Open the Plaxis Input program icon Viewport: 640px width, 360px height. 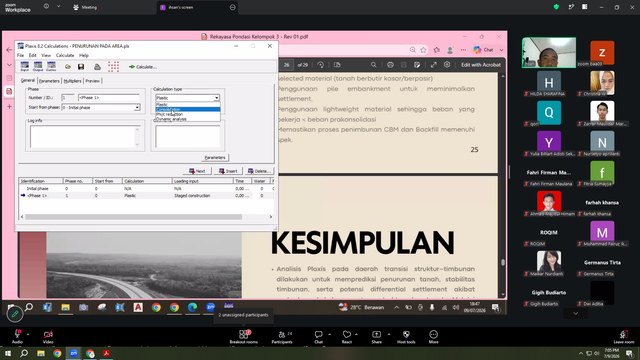point(25,66)
